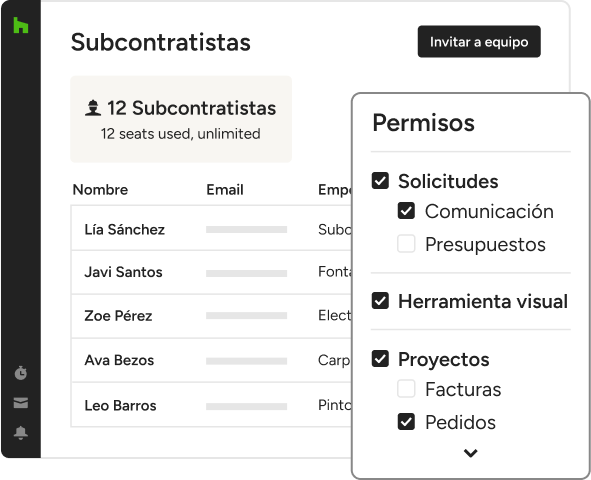Uncheck the Pedidos checkbox
This screenshot has height=480, width=591.
406,422
